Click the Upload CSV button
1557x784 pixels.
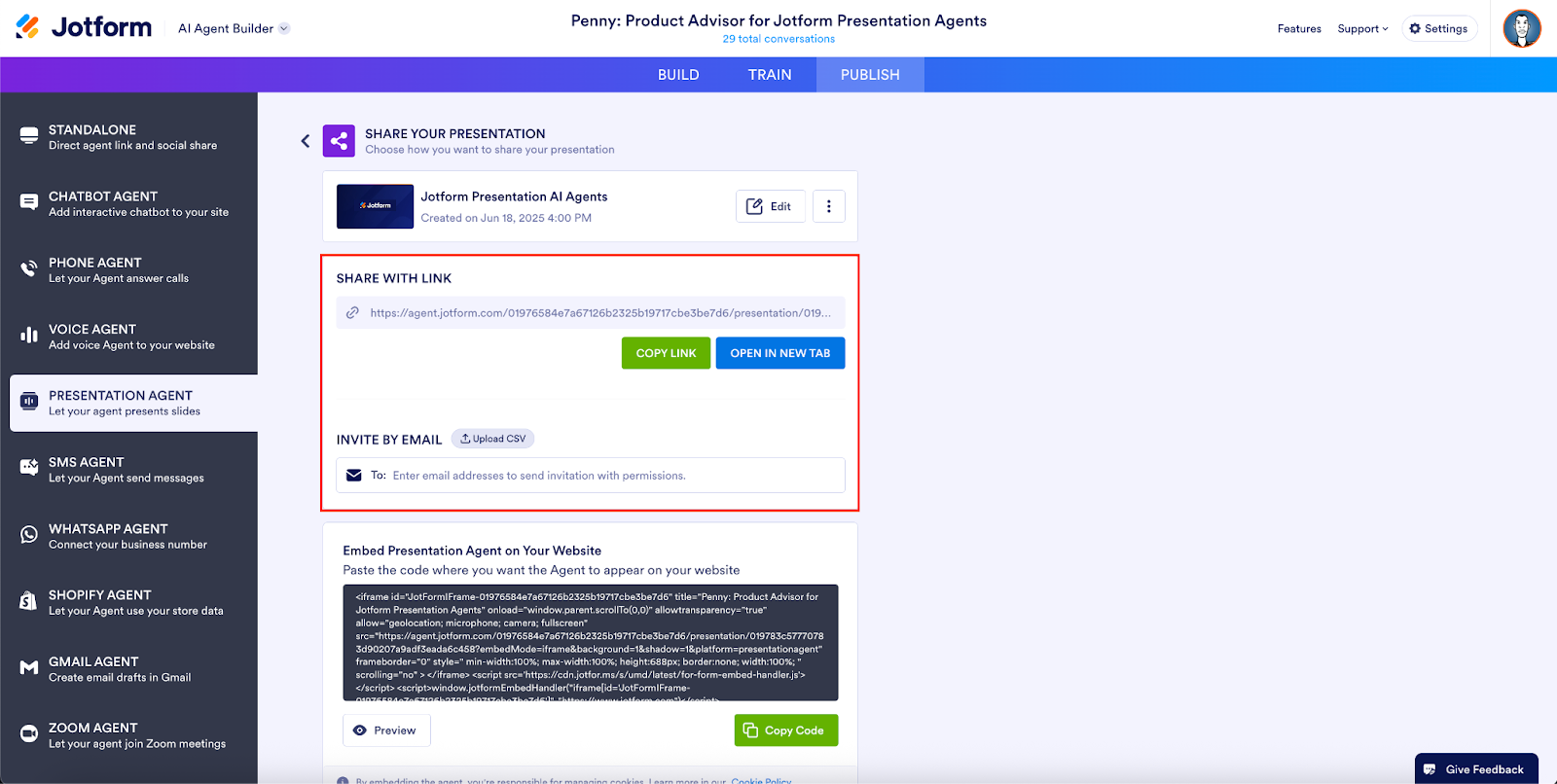pos(493,439)
